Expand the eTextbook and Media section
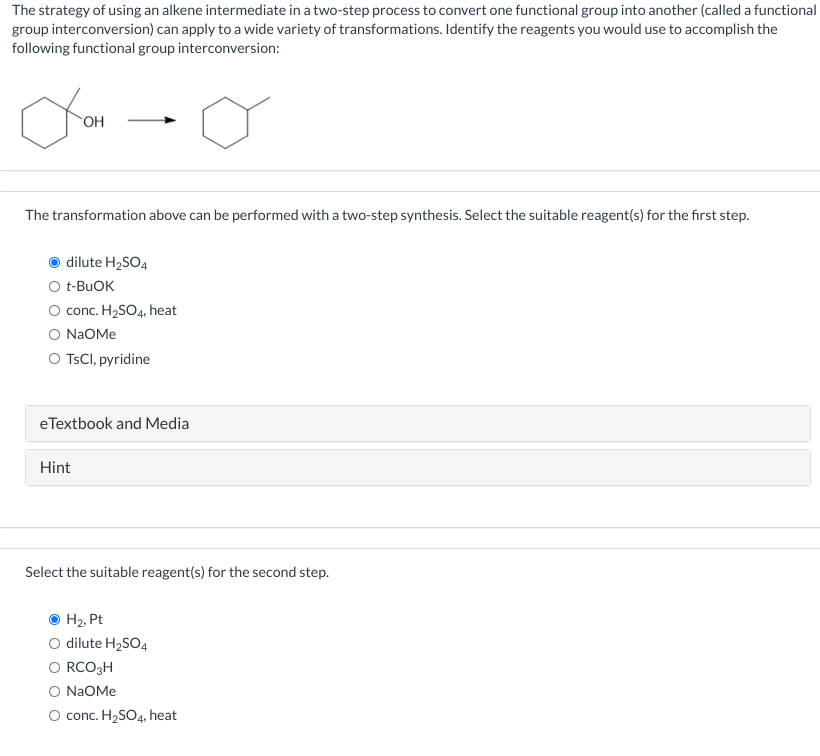 coord(417,424)
